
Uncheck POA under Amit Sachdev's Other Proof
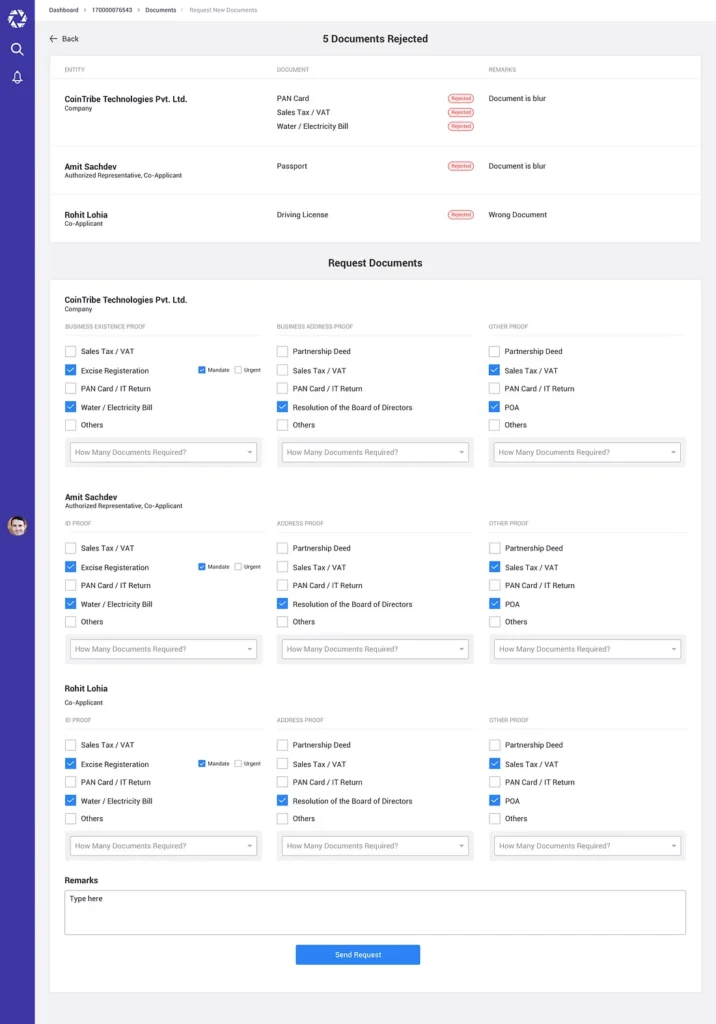[495, 604]
